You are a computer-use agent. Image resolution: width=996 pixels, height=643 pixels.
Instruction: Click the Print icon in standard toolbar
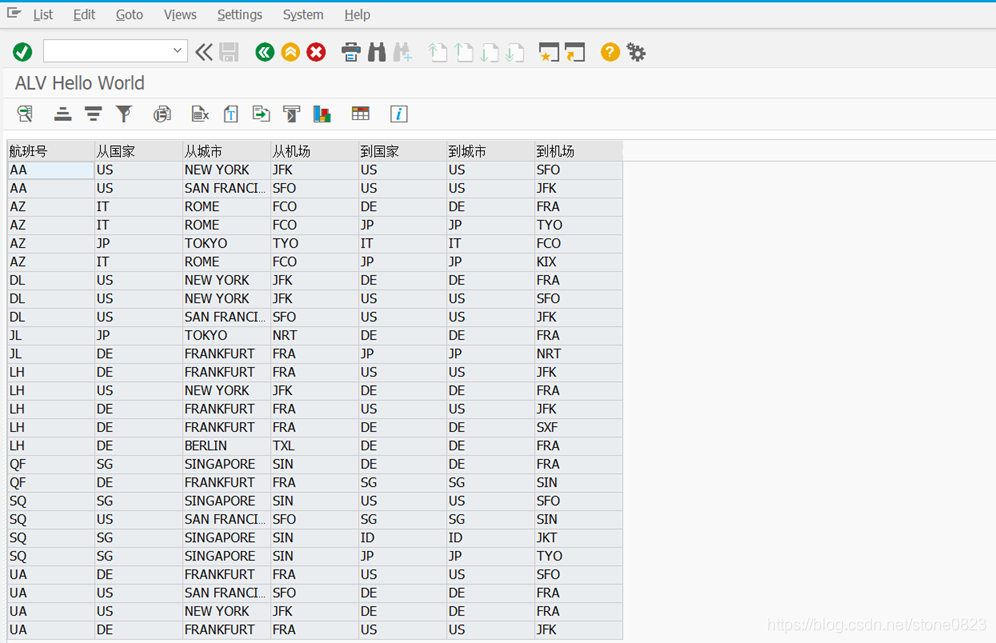(x=351, y=51)
